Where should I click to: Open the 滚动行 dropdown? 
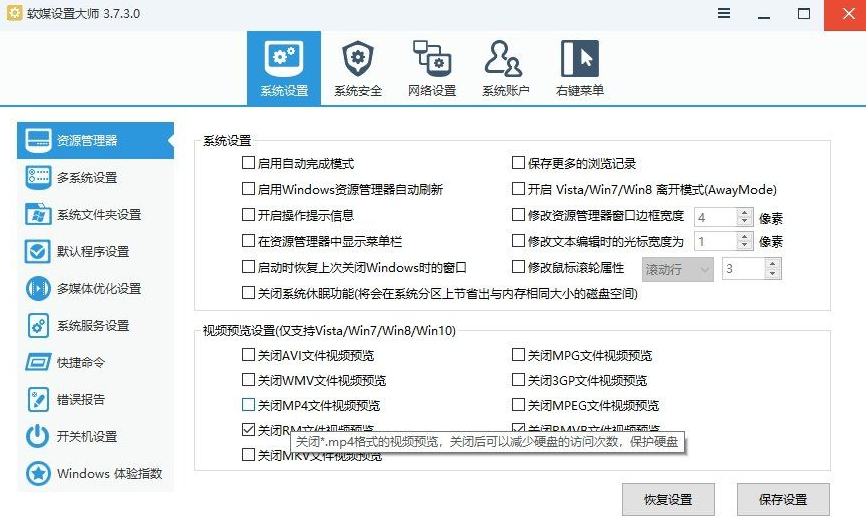point(678,270)
